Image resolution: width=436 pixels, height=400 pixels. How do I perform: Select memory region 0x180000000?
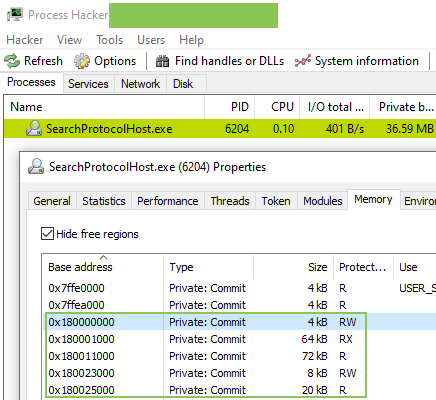pyautogui.click(x=81, y=322)
